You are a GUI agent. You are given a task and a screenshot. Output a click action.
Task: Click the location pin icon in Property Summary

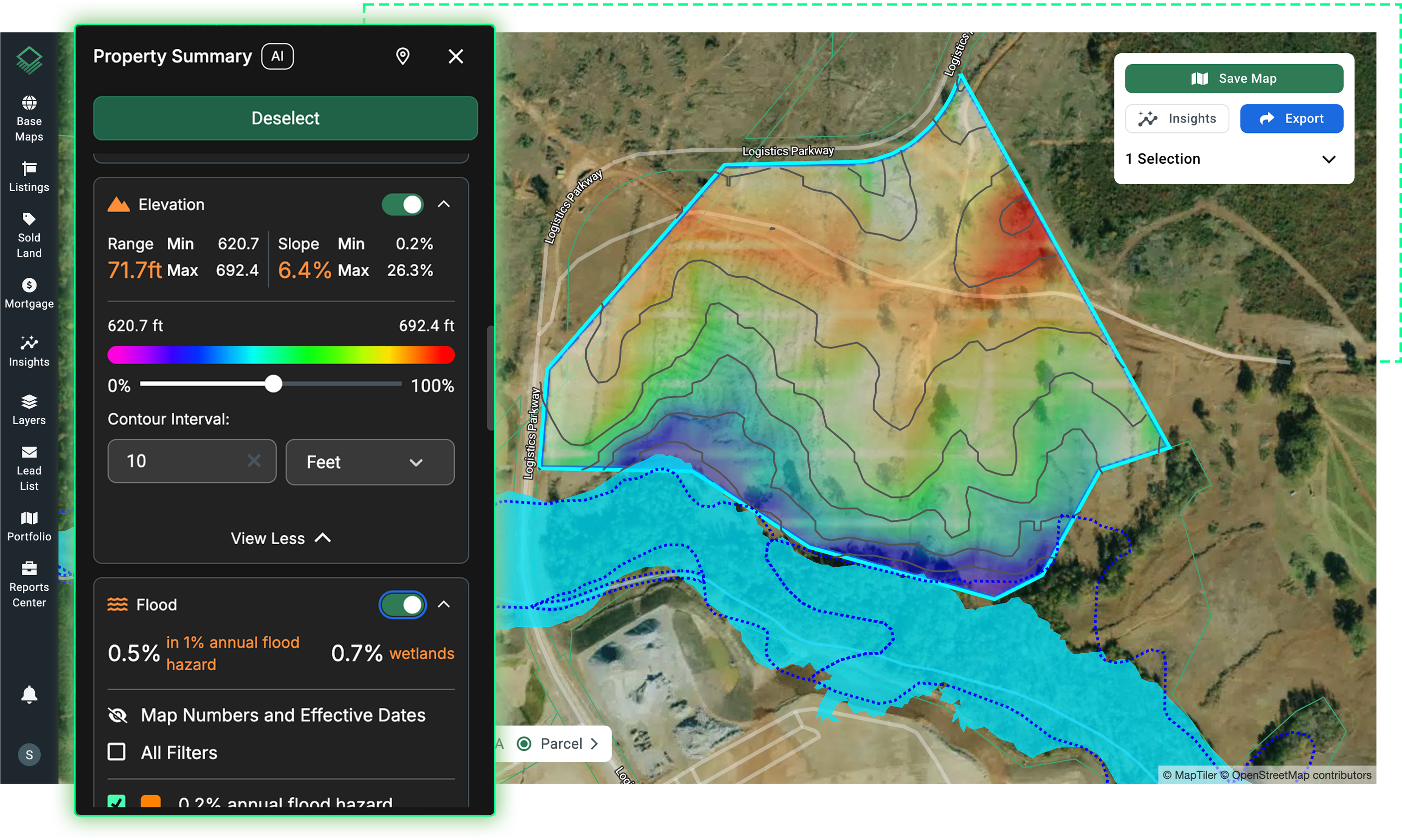point(402,56)
